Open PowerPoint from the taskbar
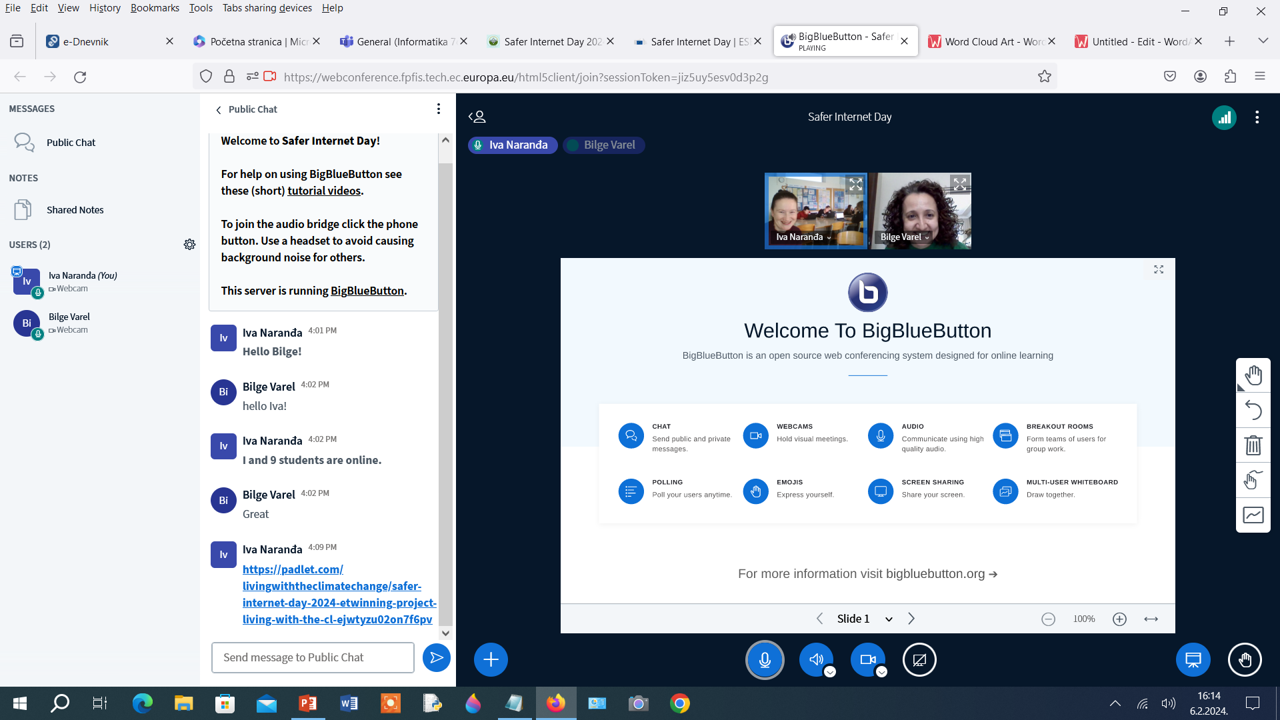 [308, 704]
